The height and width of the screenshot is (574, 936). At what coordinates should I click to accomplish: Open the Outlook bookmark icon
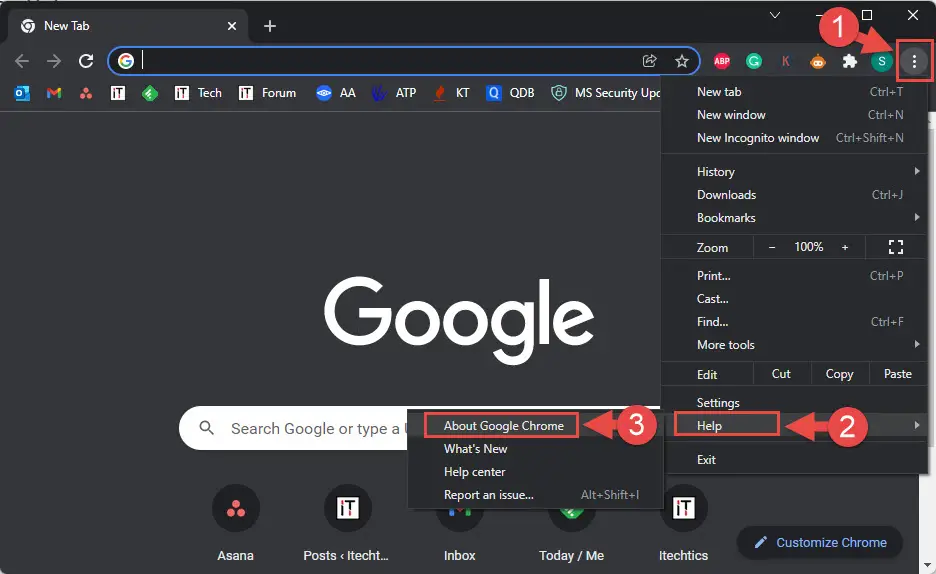(22, 93)
